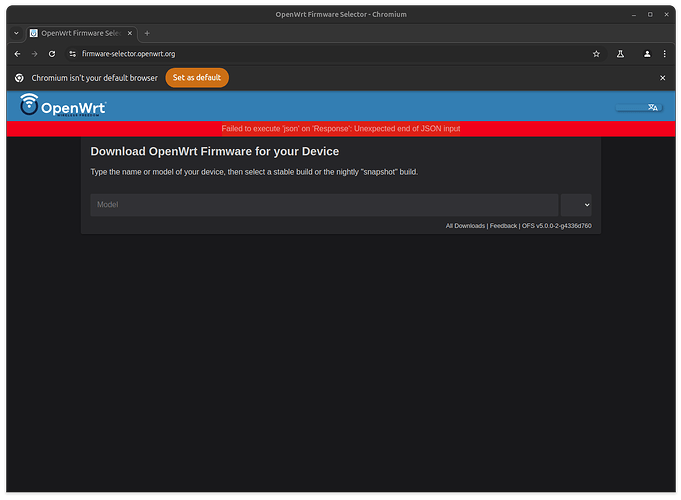The height and width of the screenshot is (500, 681).
Task: Open a new tab with plus button
Action: (x=147, y=33)
